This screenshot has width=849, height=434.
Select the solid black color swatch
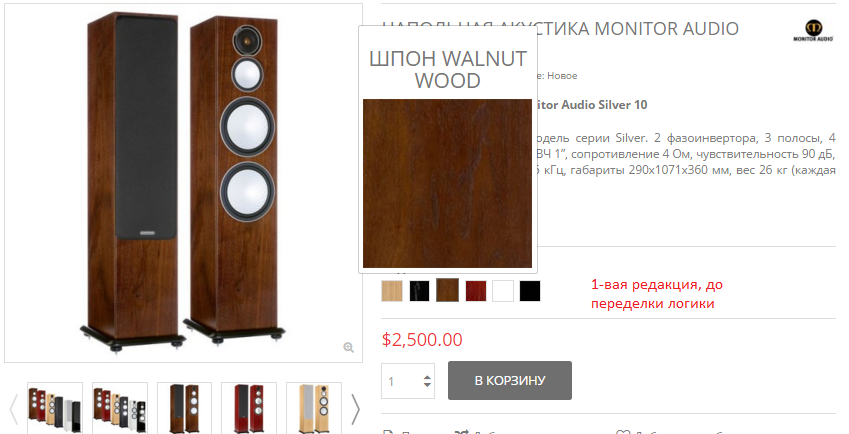pos(530,291)
